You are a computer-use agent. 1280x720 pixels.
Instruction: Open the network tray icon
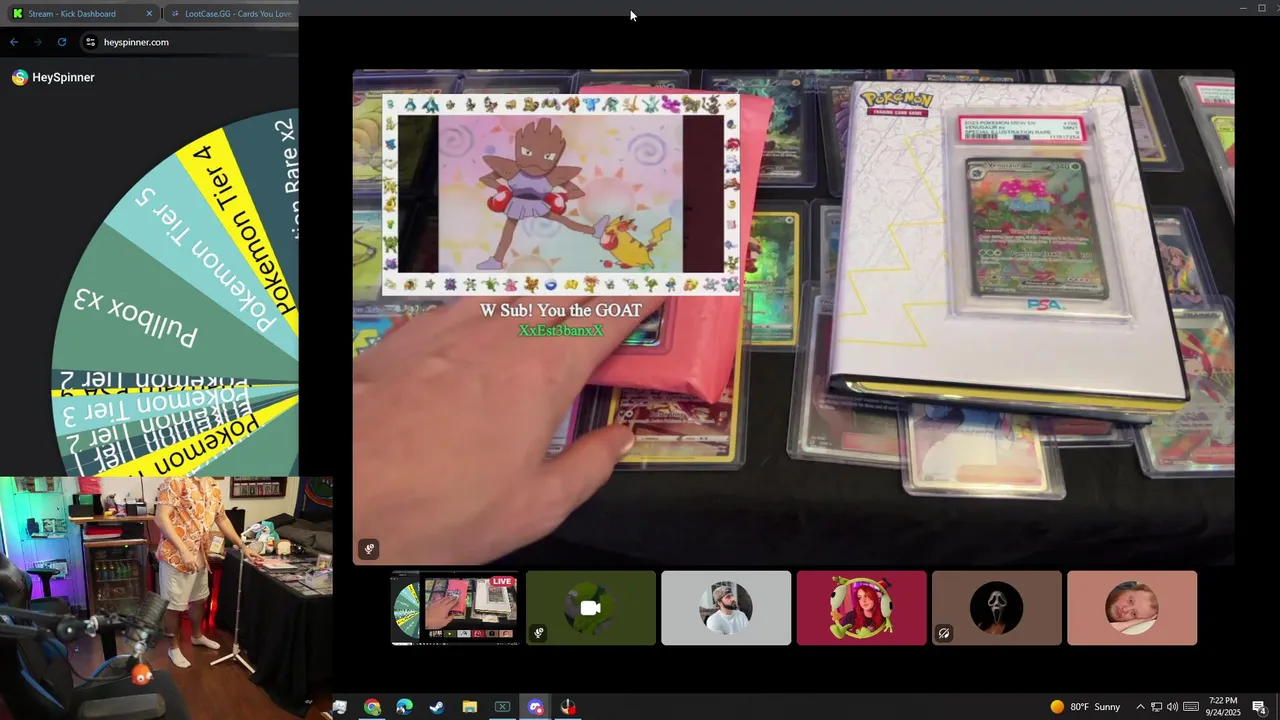pos(1156,707)
